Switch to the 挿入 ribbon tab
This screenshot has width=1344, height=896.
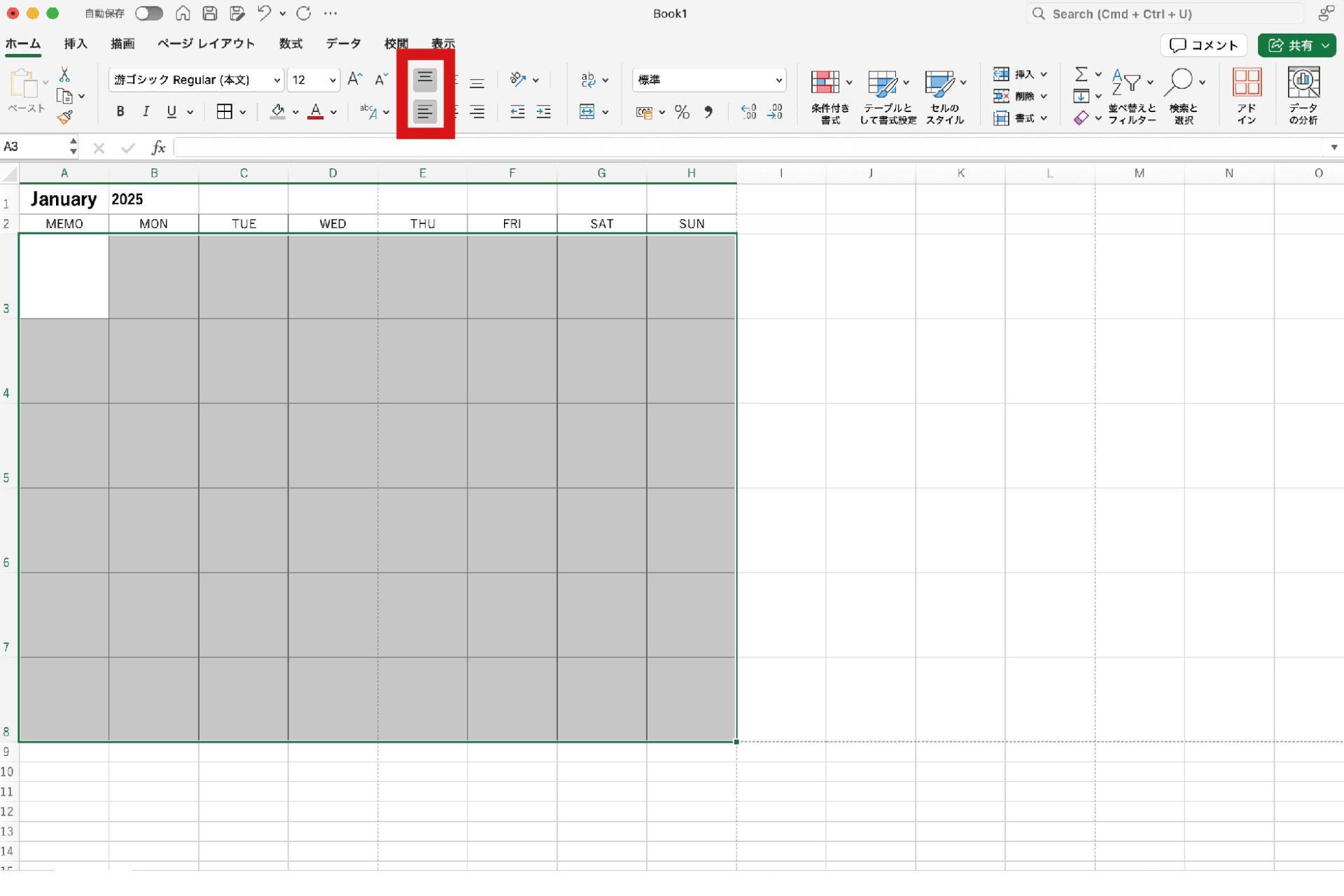[x=76, y=43]
